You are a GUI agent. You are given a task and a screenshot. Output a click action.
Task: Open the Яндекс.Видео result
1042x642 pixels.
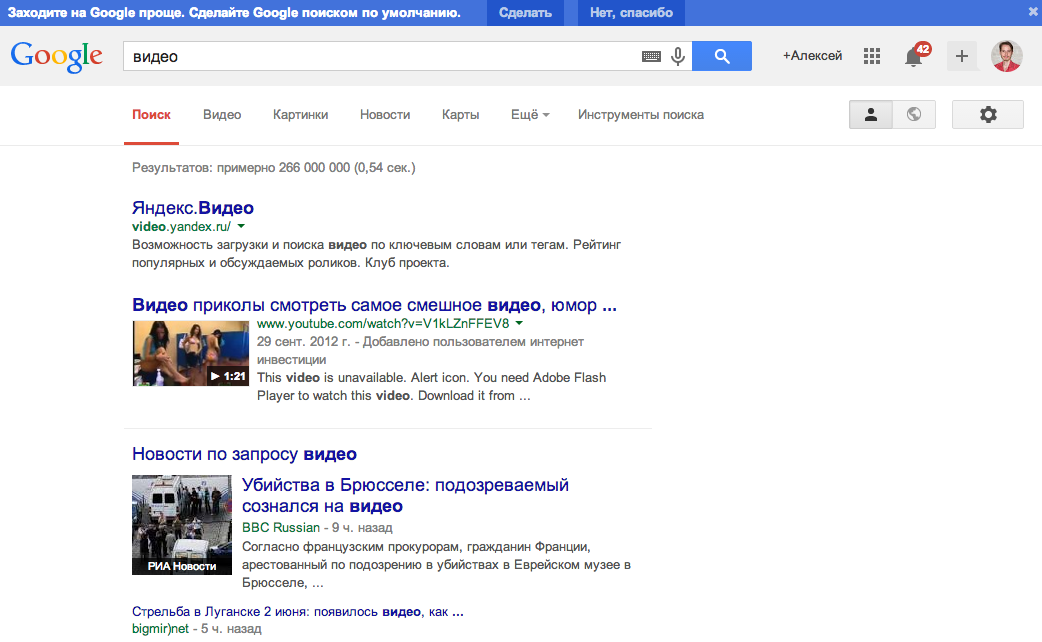(x=193, y=208)
